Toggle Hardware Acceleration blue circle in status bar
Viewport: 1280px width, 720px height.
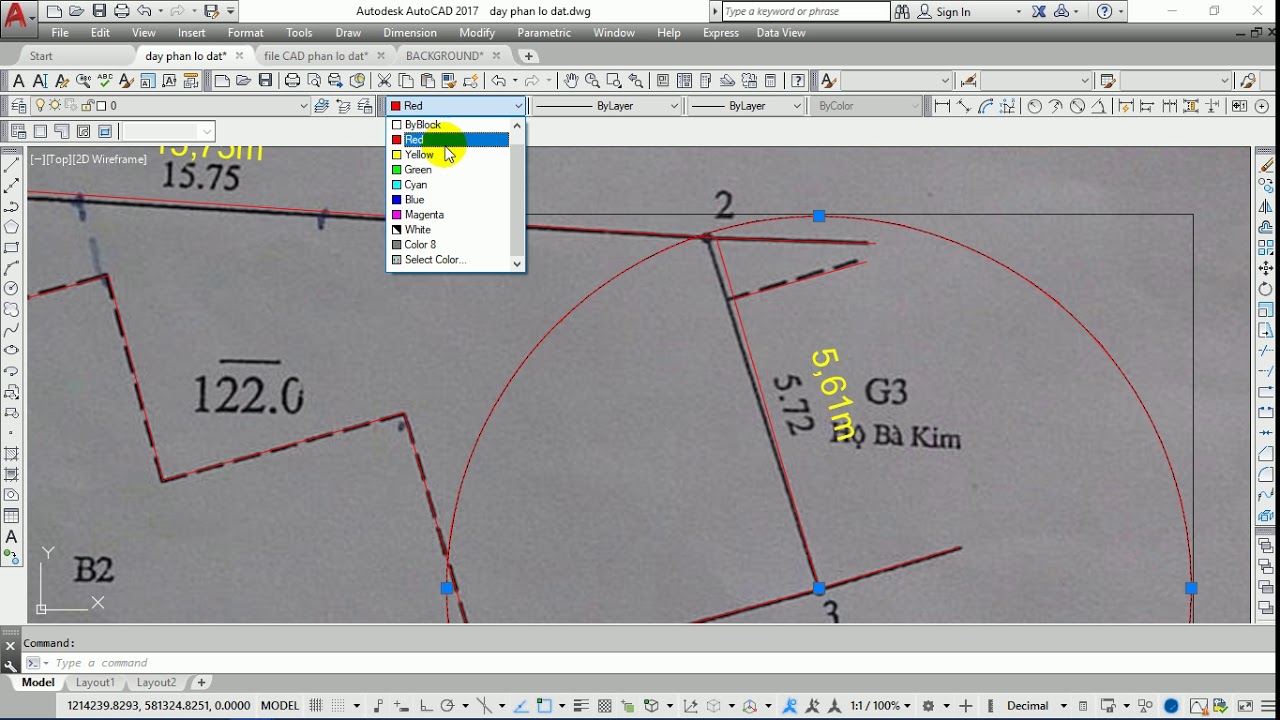coord(1171,706)
